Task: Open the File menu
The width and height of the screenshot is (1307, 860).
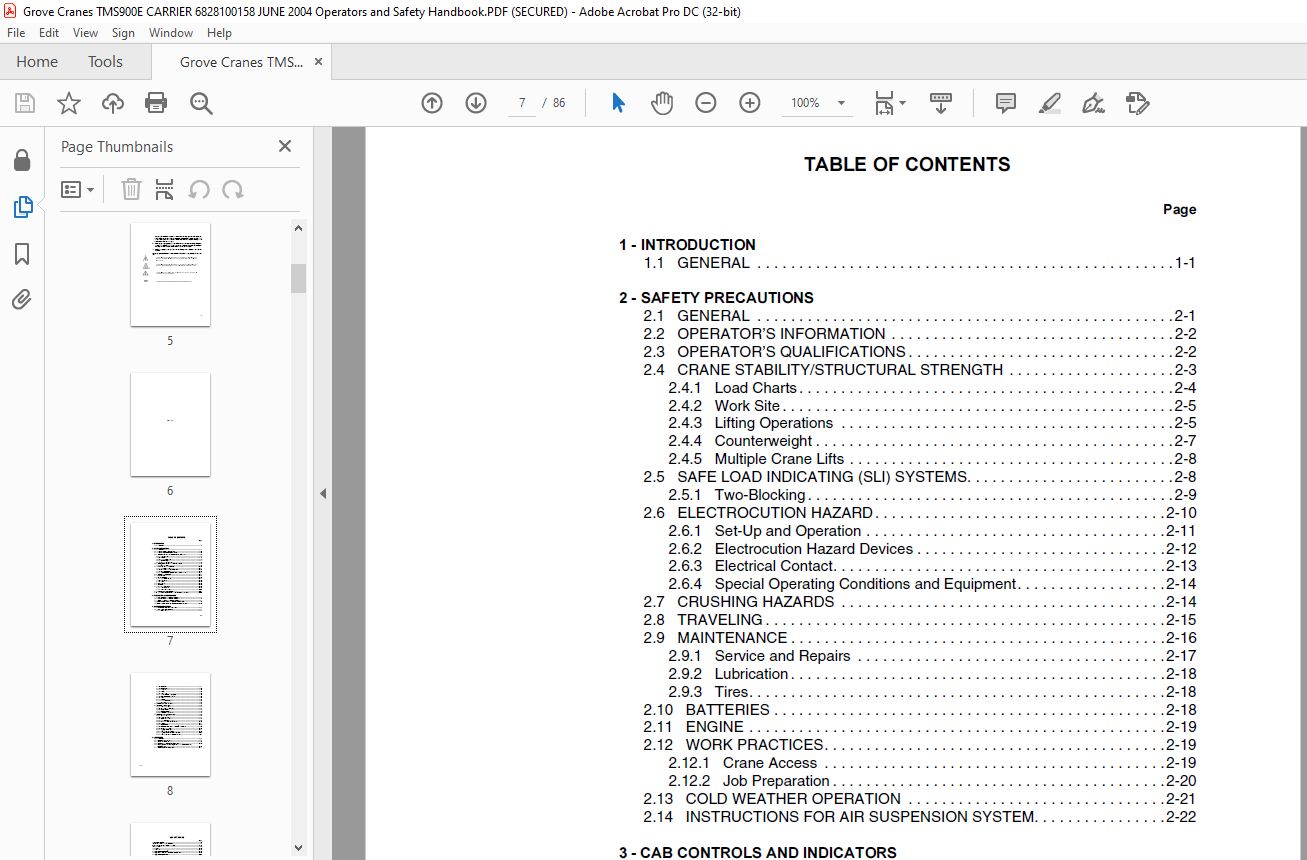Action: click(16, 33)
